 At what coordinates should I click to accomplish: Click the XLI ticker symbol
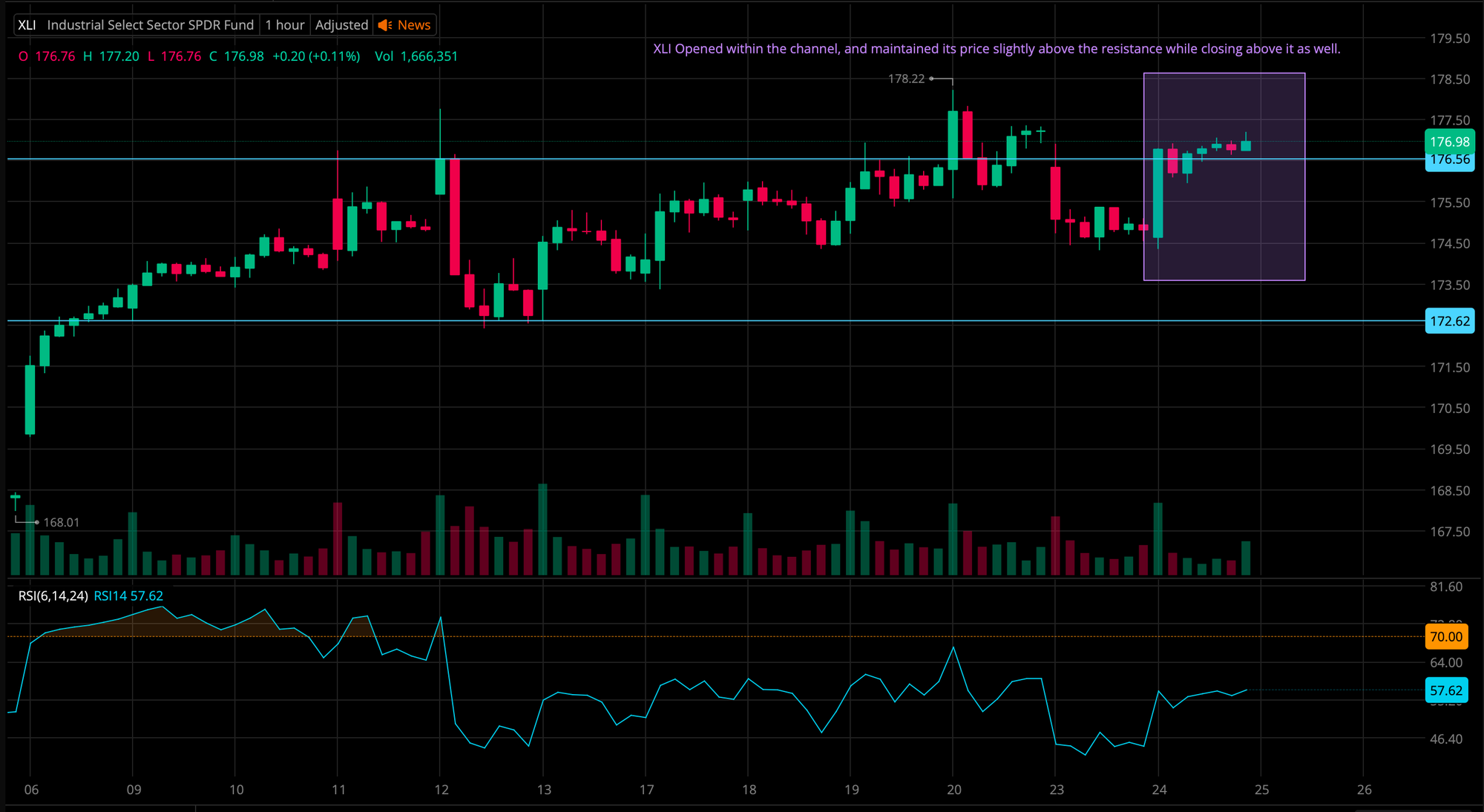click(27, 25)
